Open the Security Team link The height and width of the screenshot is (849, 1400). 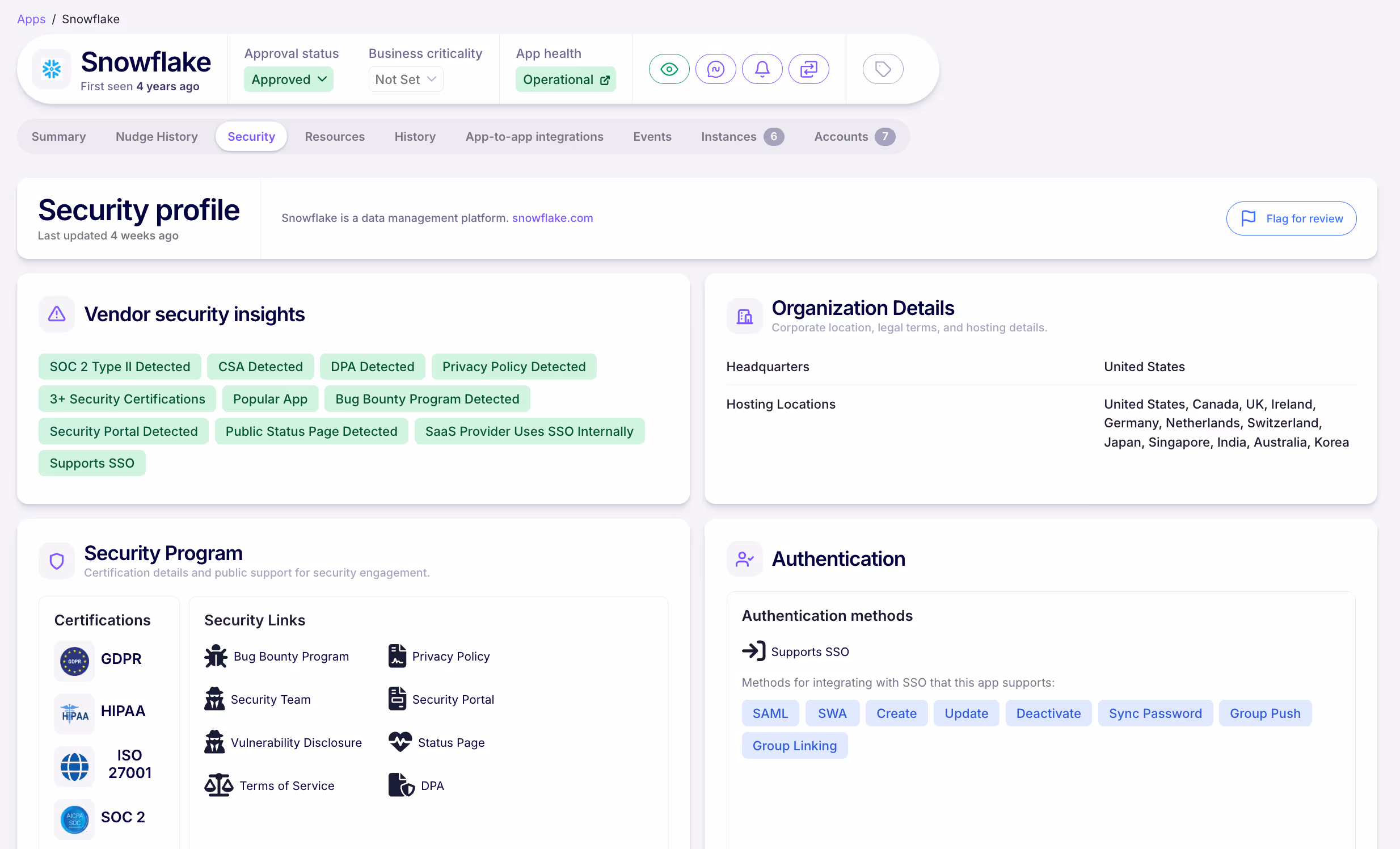(271, 700)
